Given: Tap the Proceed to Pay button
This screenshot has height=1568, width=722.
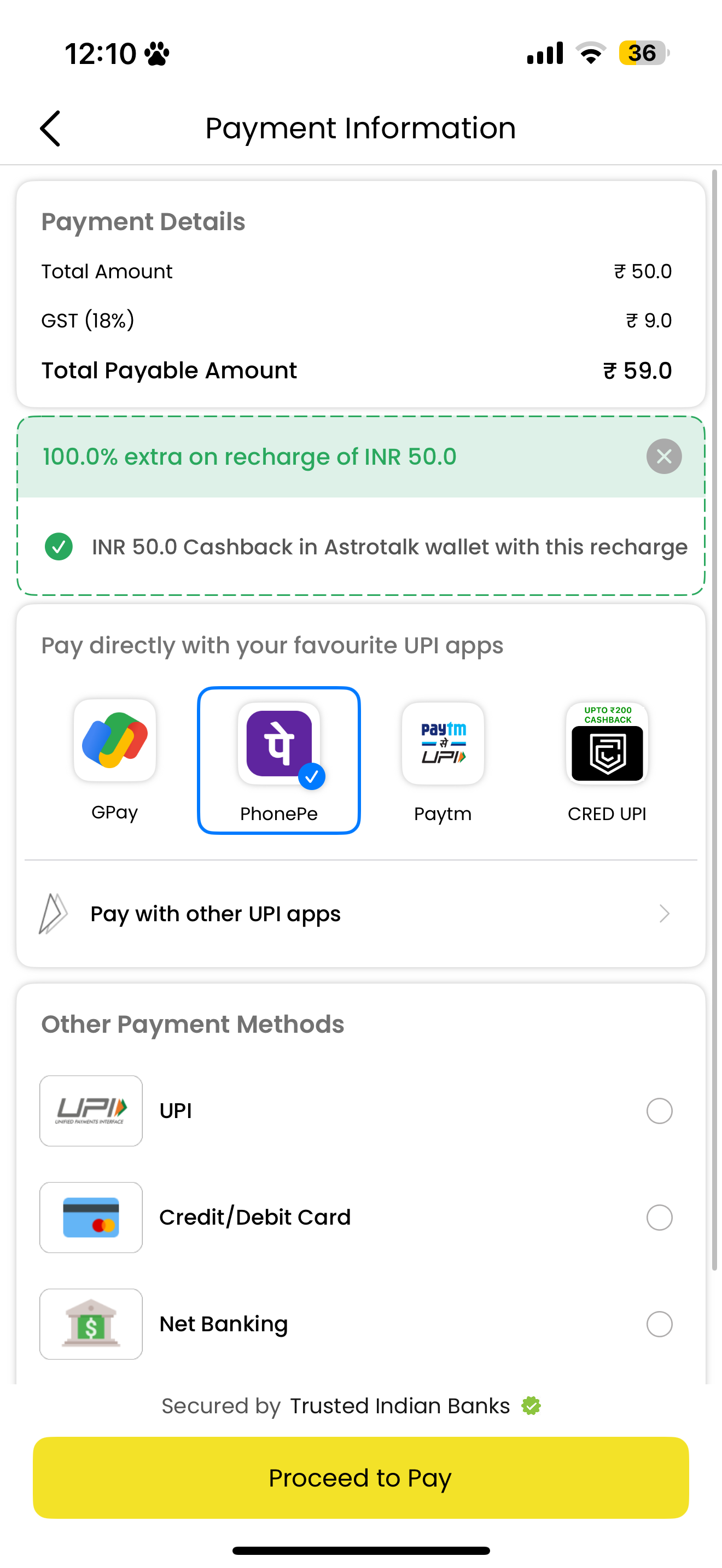Looking at the screenshot, I should [360, 1478].
